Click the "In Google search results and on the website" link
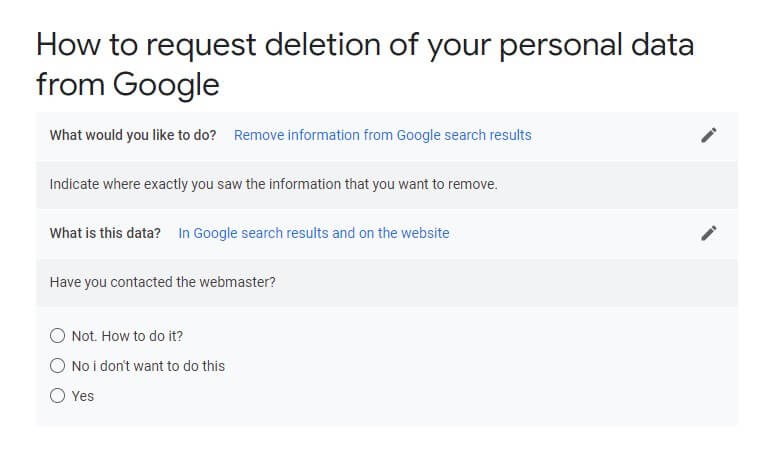Viewport: 778px width, 455px height. 314,233
